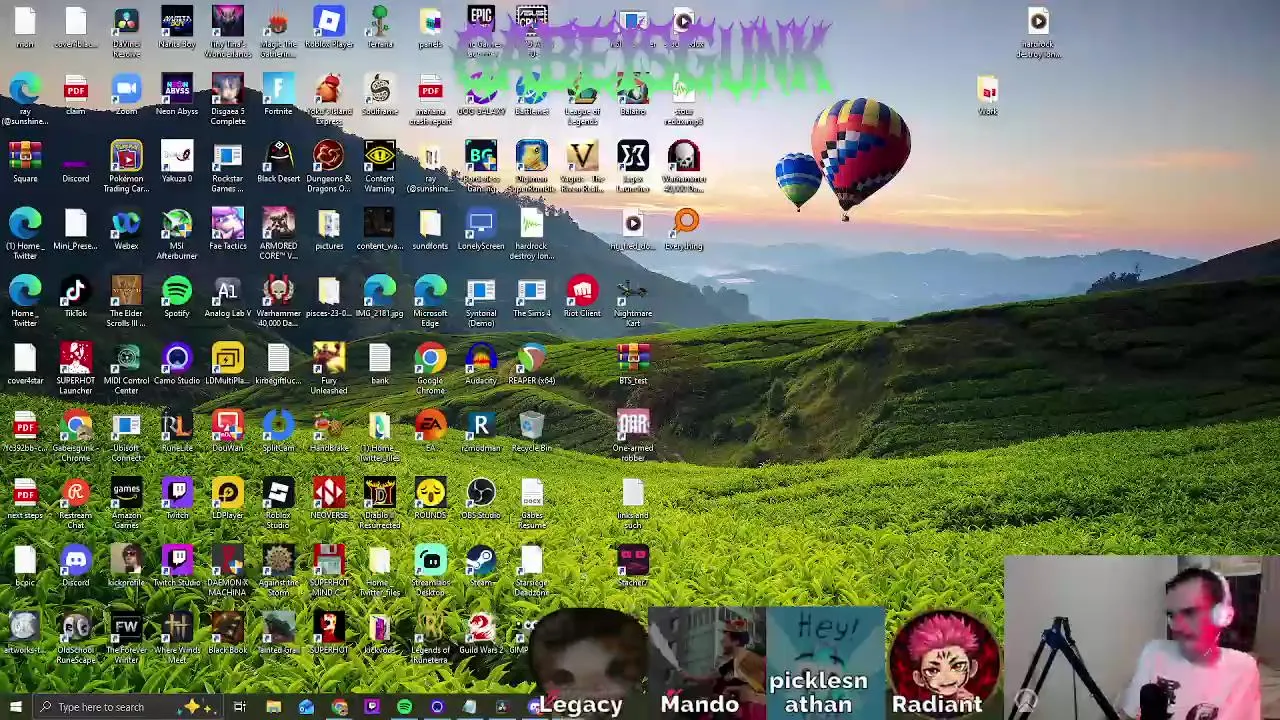
Task: Open File Explorer from the taskbar
Action: pyautogui.click(x=273, y=707)
